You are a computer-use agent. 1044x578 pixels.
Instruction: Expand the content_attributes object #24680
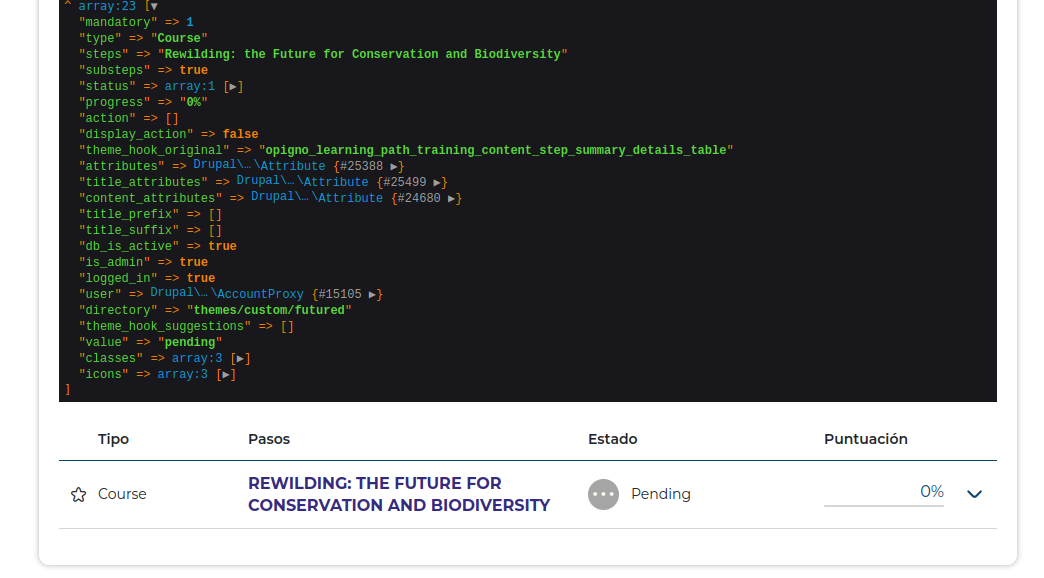tap(453, 199)
